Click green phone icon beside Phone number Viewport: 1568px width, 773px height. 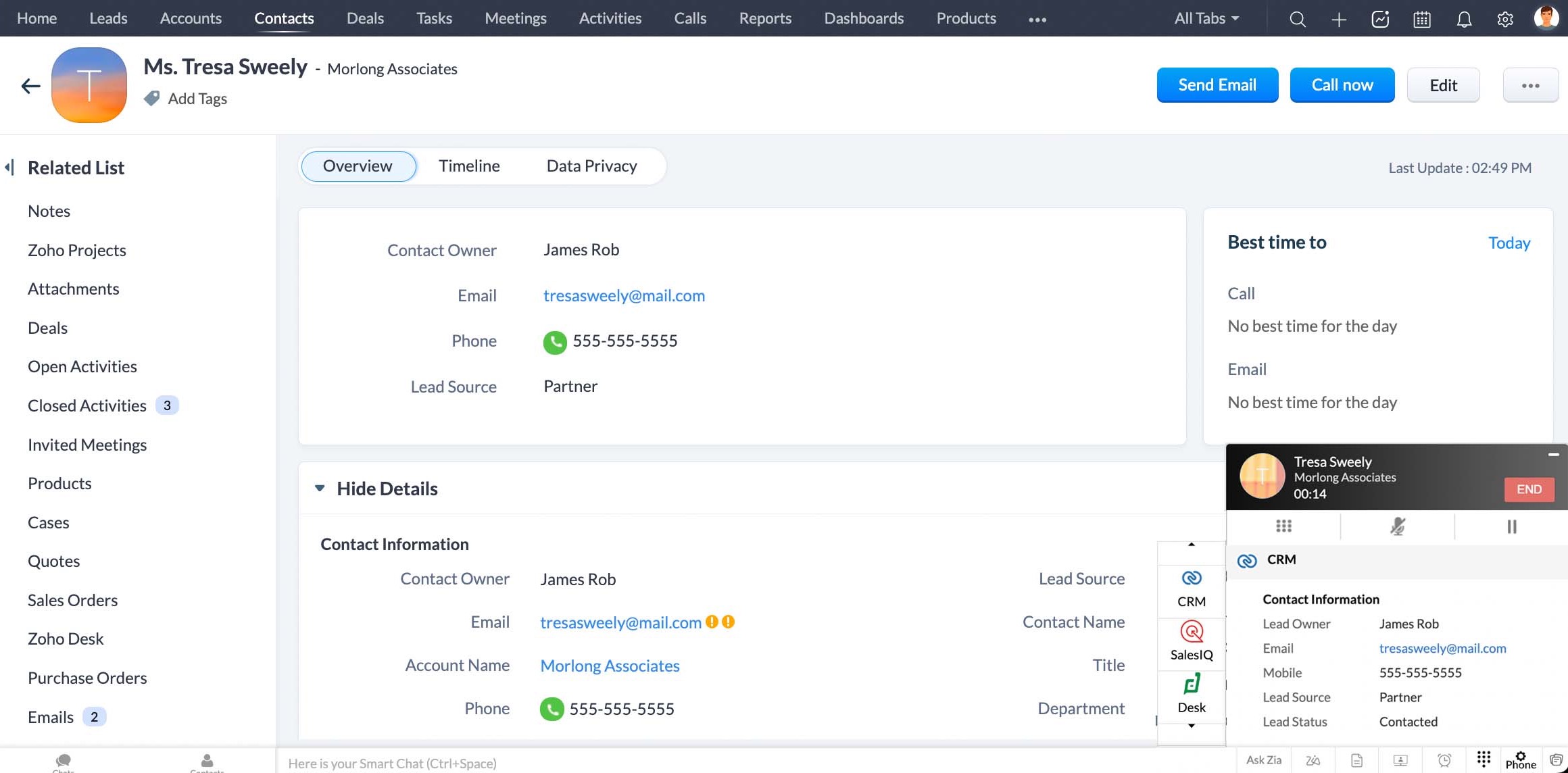pyautogui.click(x=554, y=342)
